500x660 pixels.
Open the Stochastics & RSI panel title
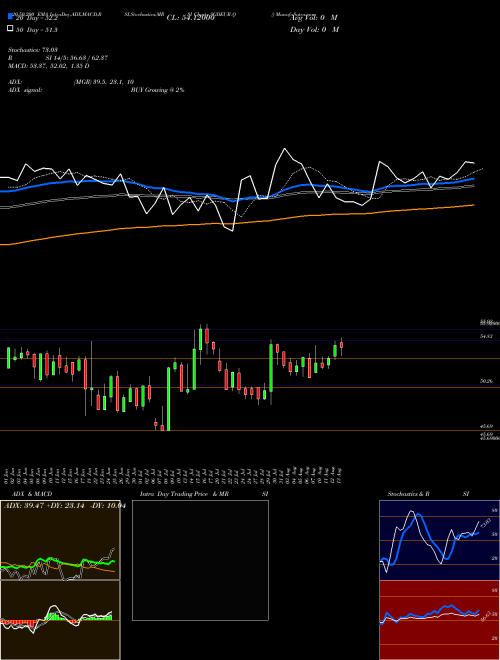point(428,494)
